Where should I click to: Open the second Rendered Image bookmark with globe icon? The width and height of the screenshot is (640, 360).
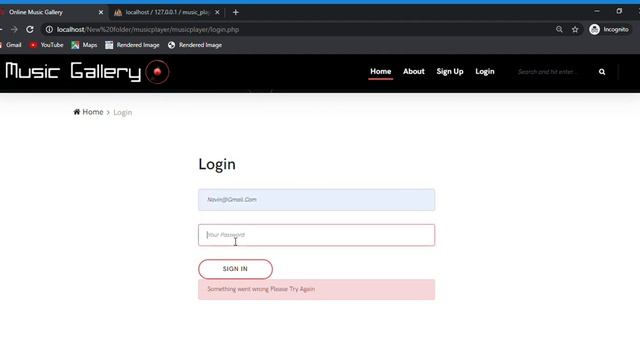[x=195, y=45]
